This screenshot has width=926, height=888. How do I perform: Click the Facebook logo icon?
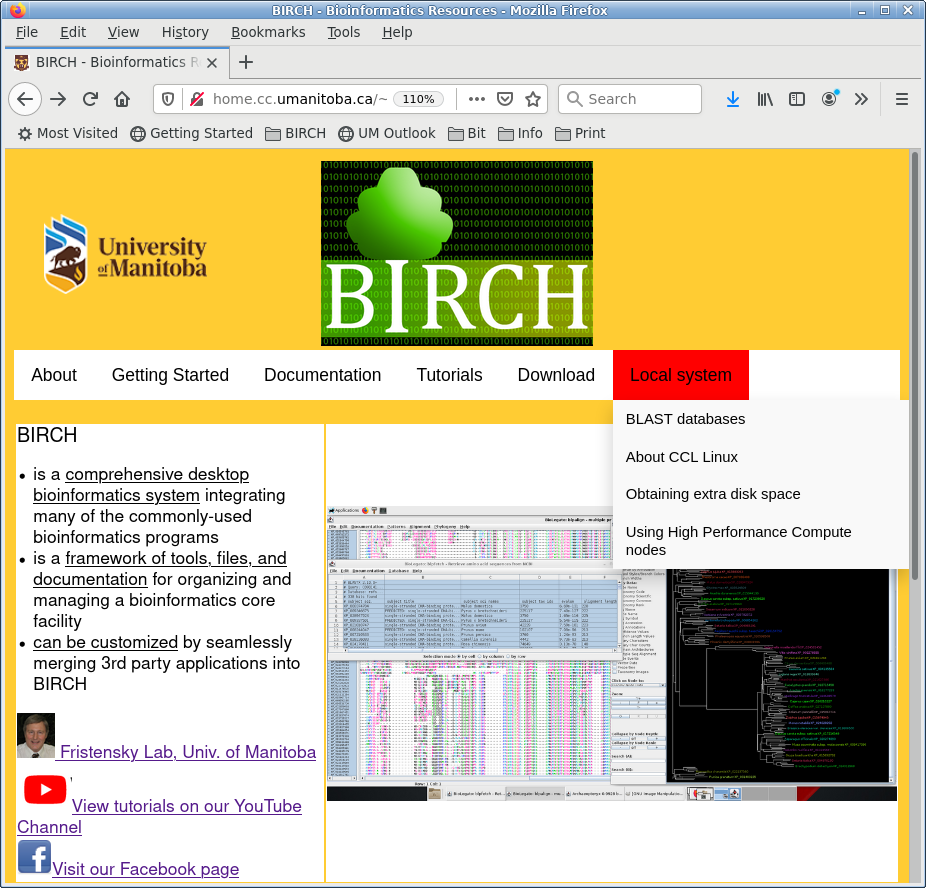click(34, 857)
